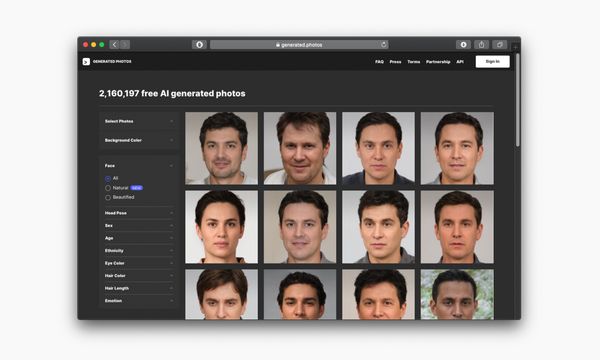Go forward with Safari's forward arrow

point(125,45)
